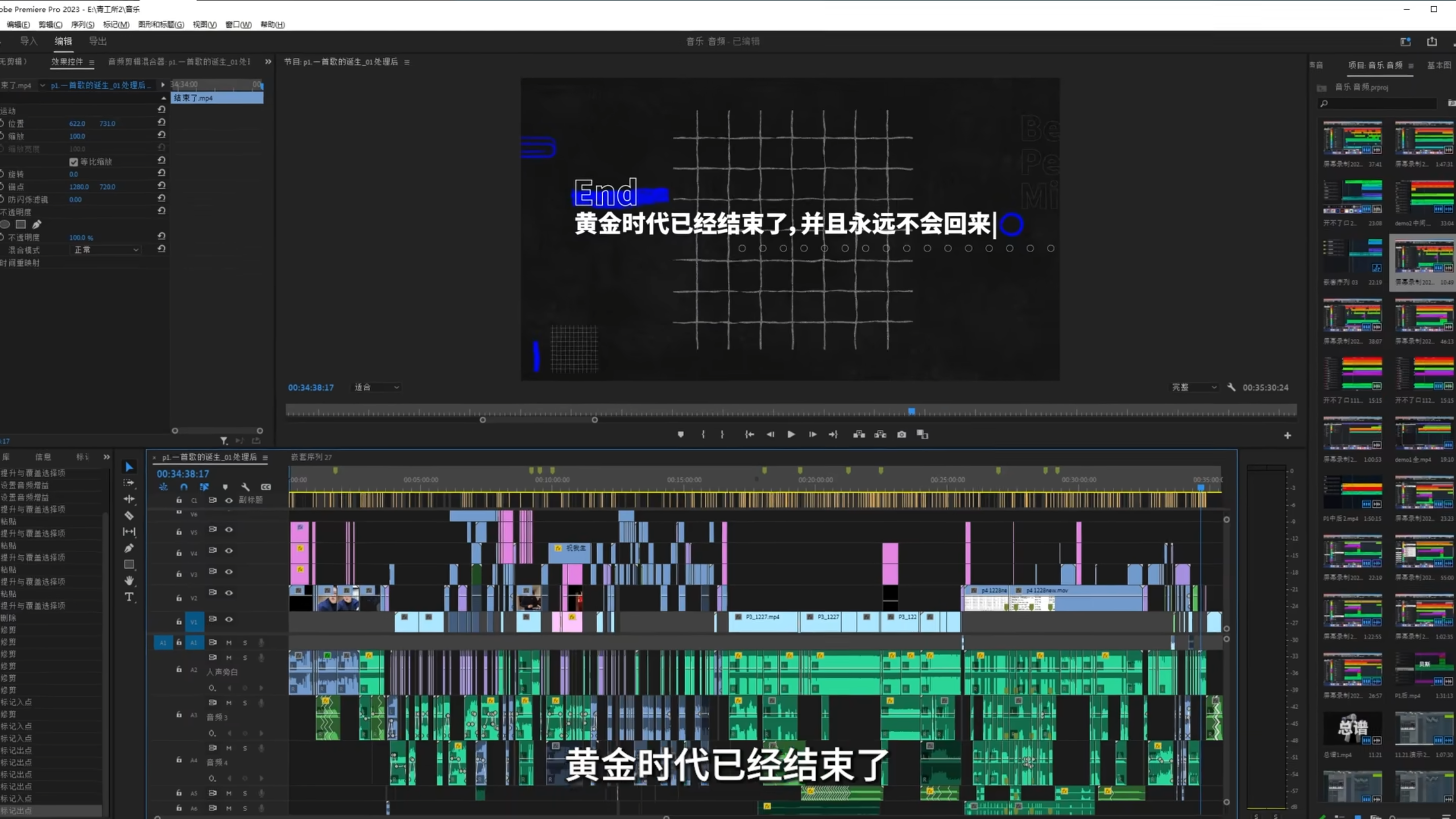The height and width of the screenshot is (819, 1456).
Task: Mute audio track A1
Action: point(229,643)
